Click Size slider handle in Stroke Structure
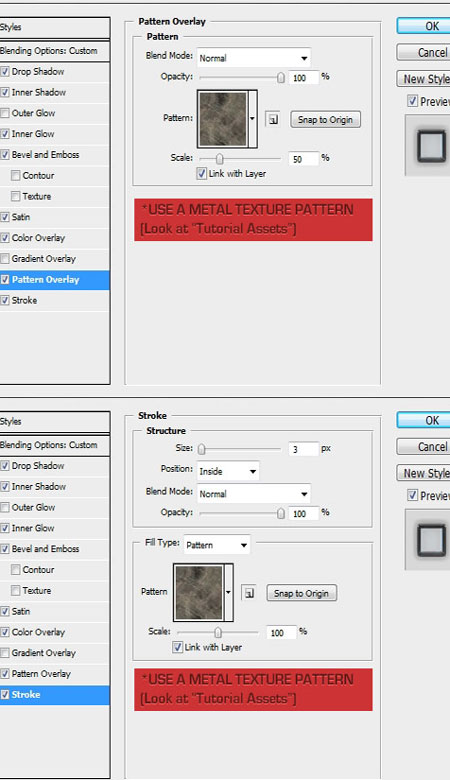 [x=201, y=449]
